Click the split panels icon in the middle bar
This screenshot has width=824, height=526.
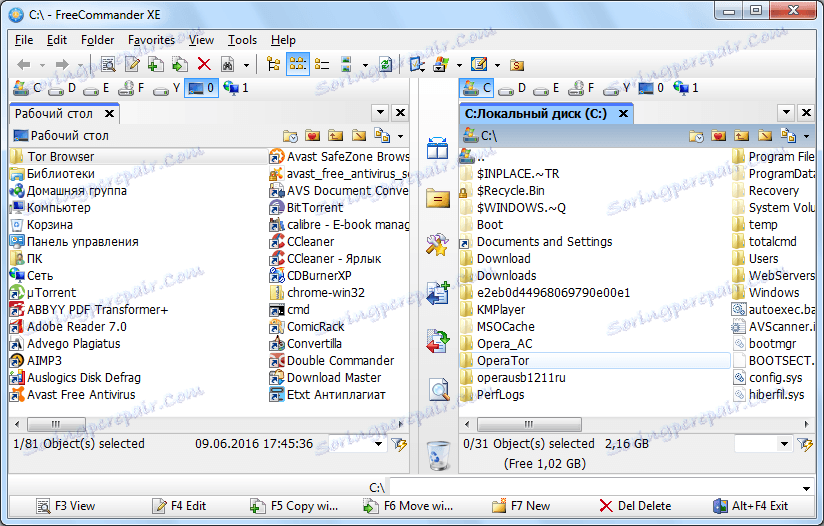tap(437, 148)
